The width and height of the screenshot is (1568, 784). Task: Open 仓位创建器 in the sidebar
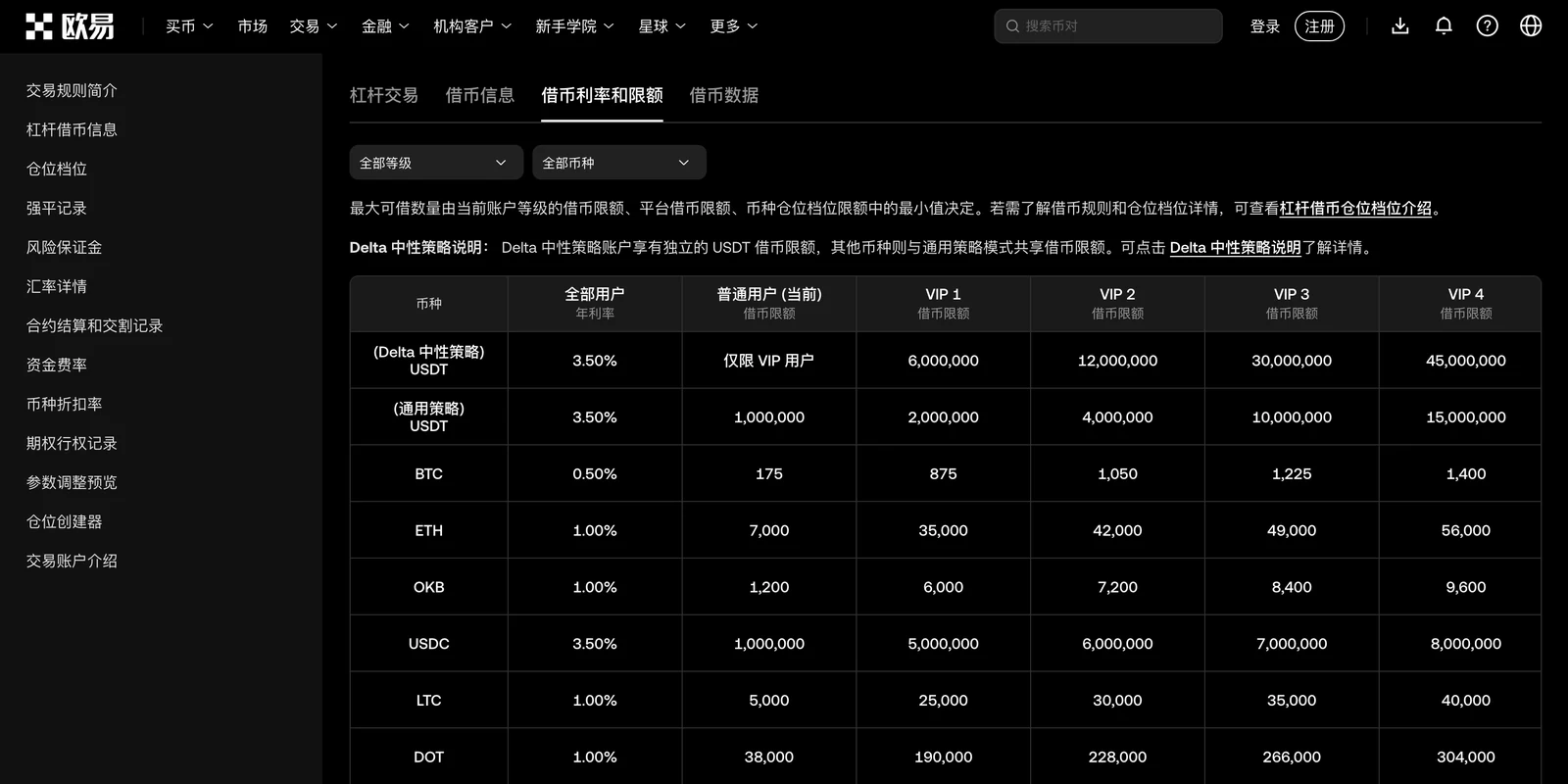tap(64, 521)
